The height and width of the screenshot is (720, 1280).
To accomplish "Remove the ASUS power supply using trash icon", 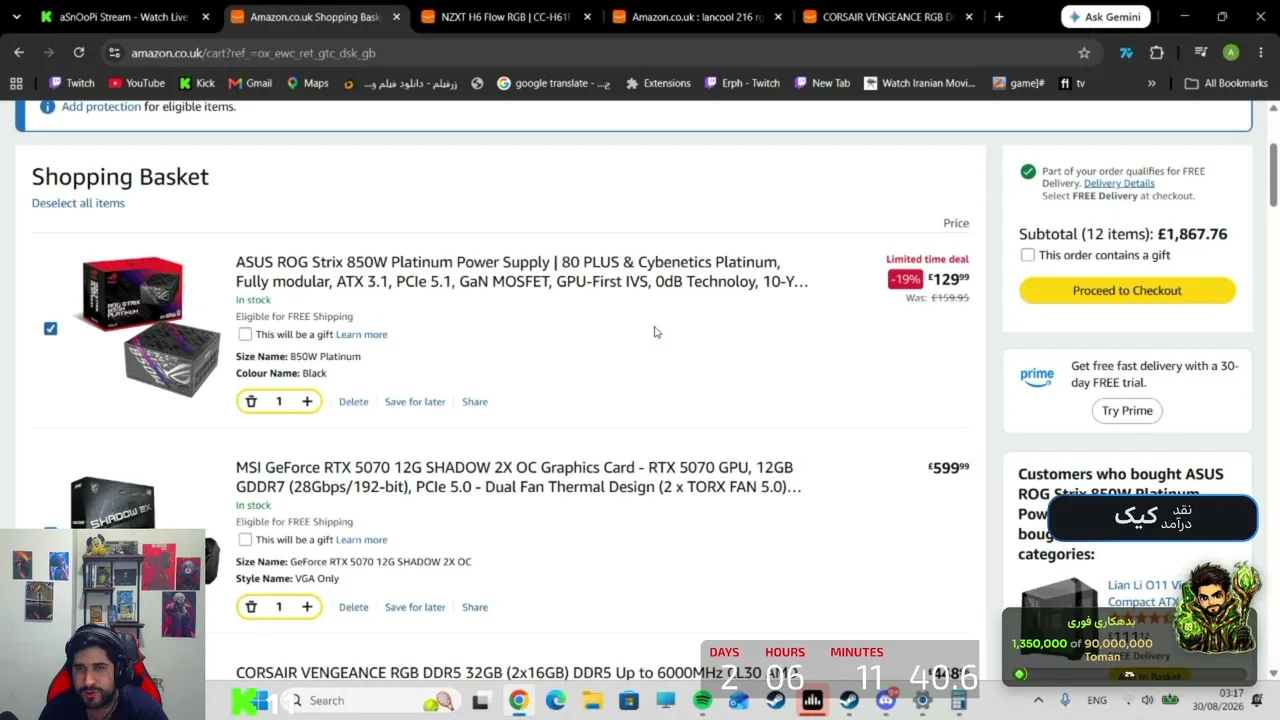I will [251, 401].
